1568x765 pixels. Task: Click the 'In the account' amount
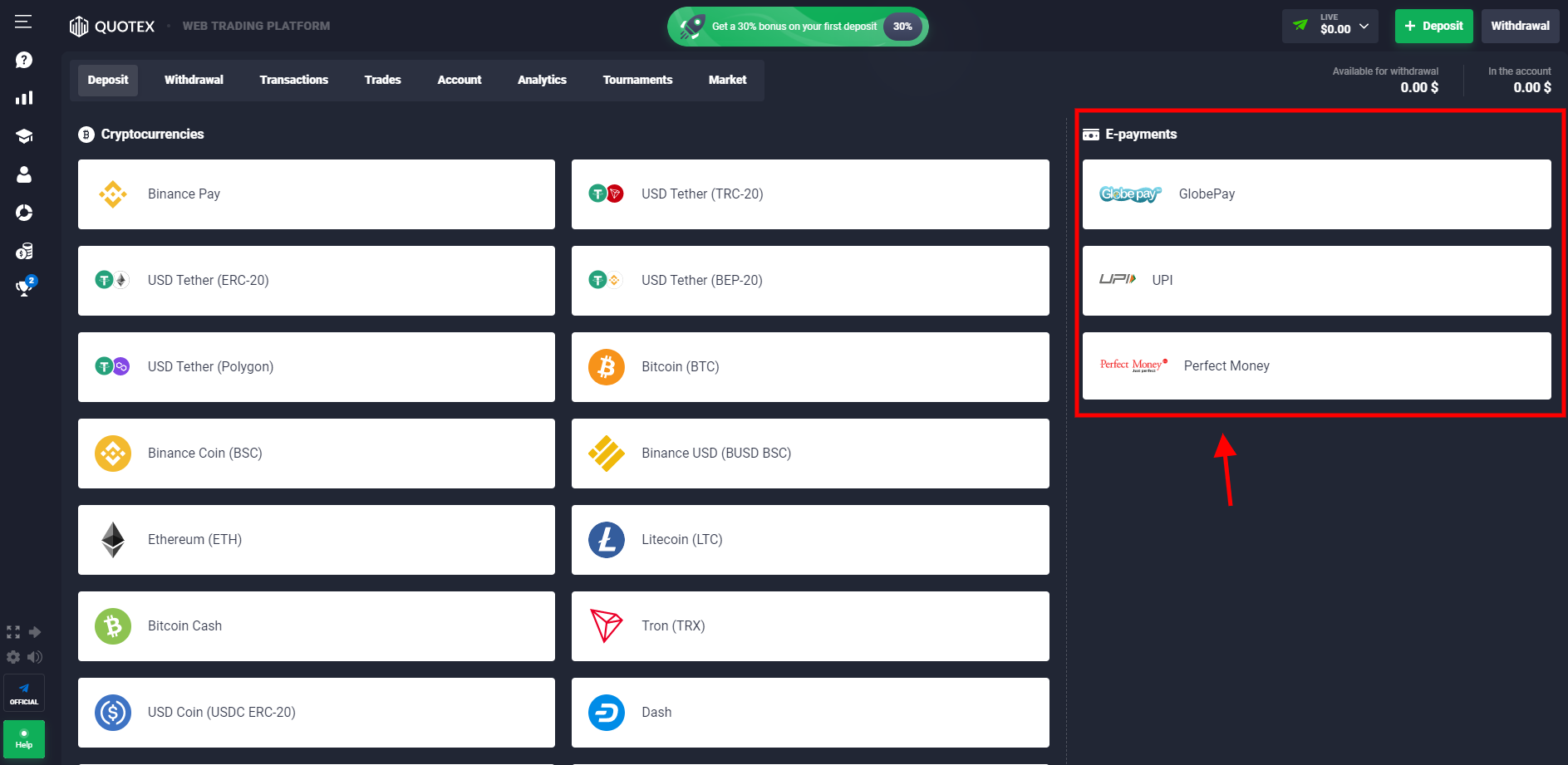pos(1532,87)
